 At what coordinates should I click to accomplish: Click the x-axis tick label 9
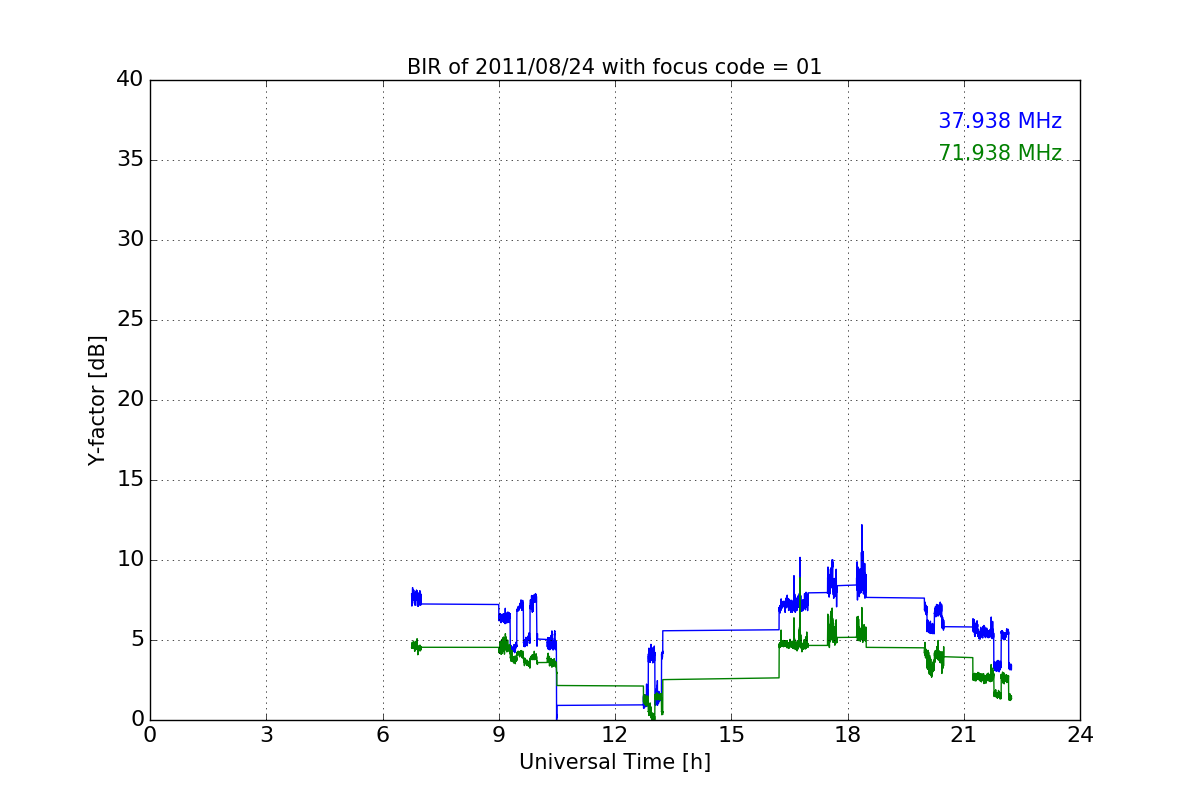coord(499,735)
